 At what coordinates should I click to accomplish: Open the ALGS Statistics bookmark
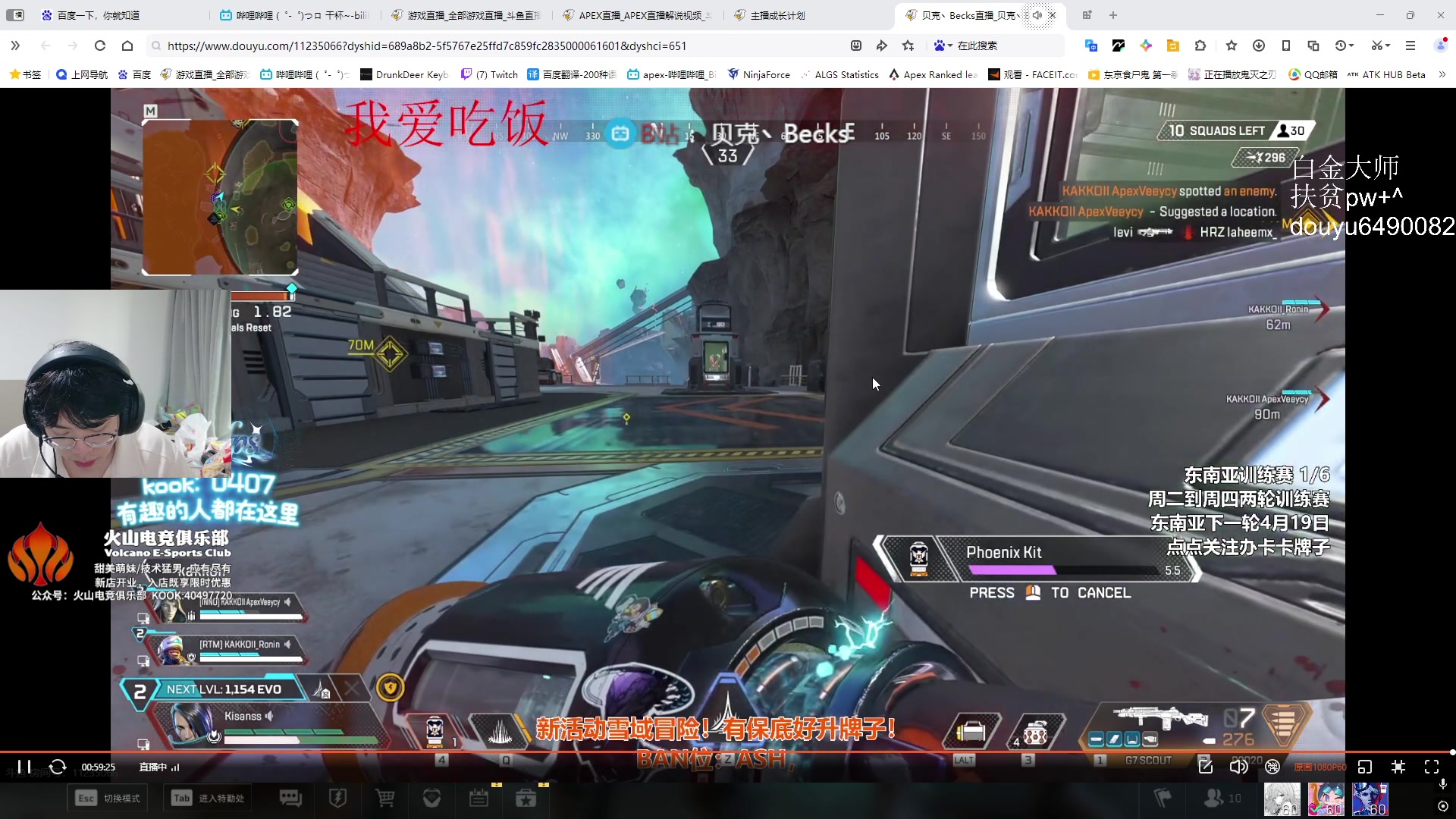pyautogui.click(x=839, y=74)
